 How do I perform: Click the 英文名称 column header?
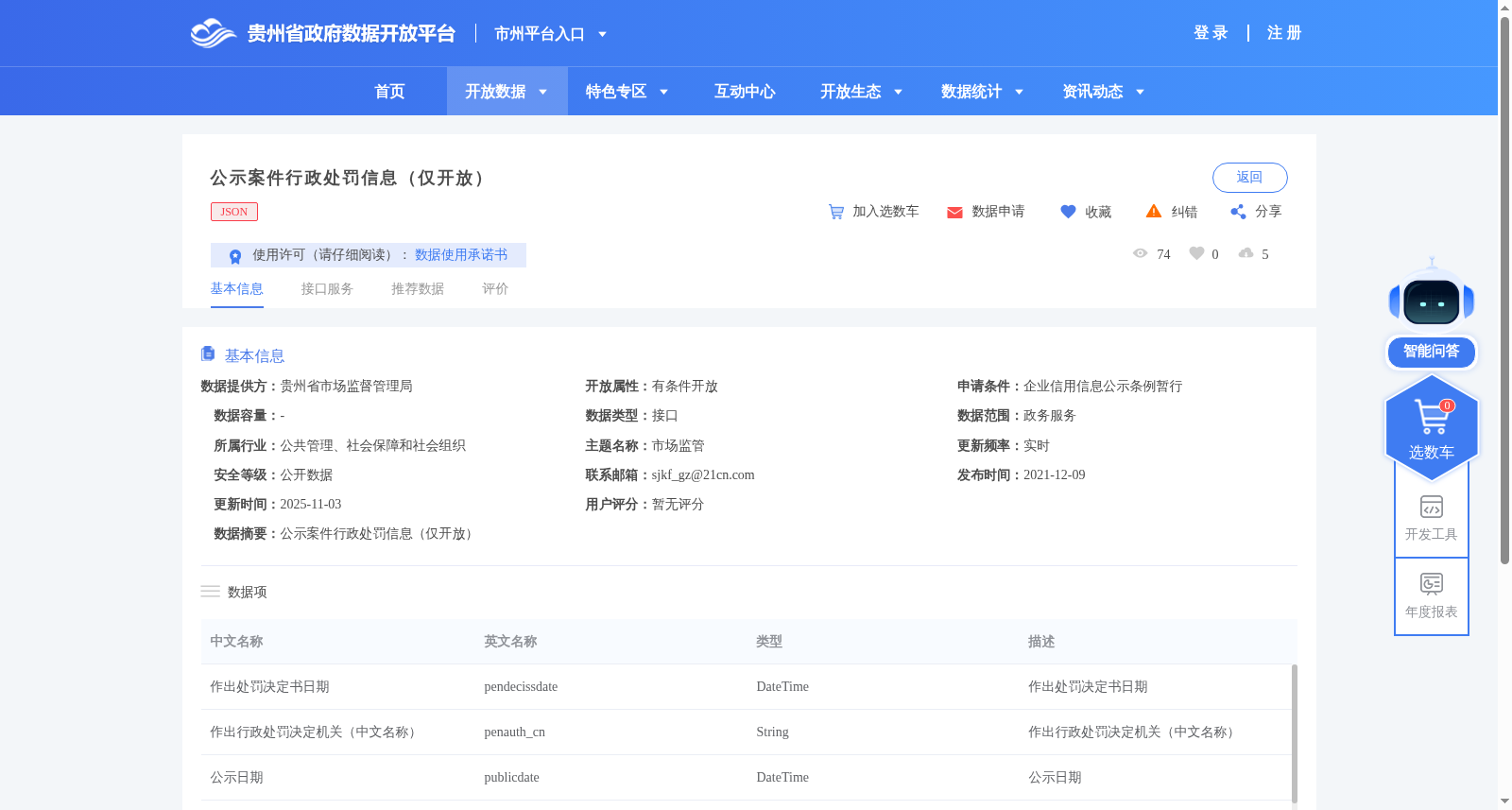(510, 642)
